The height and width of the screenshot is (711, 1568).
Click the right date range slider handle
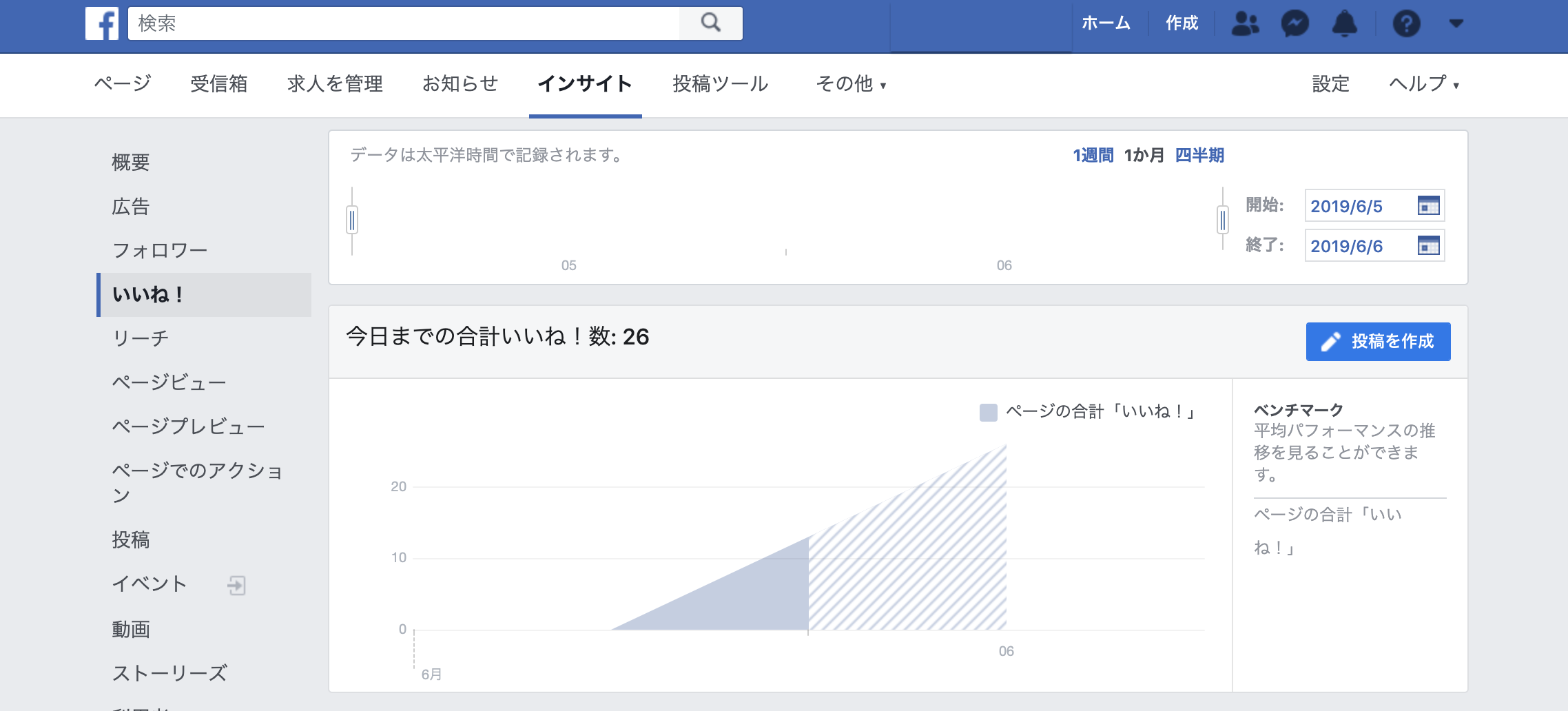point(1223,220)
